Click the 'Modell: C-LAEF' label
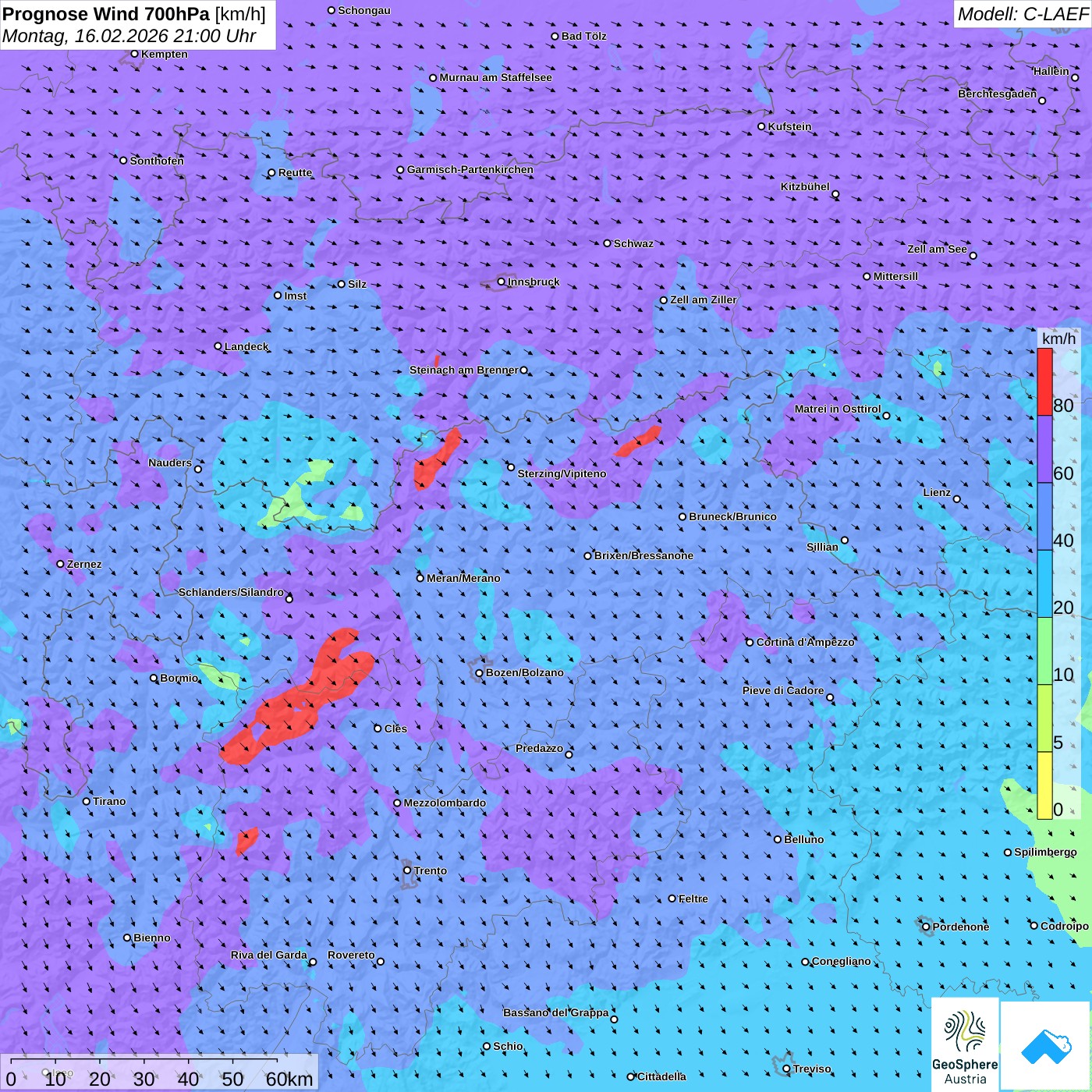This screenshot has width=1092, height=1092. tap(1023, 14)
